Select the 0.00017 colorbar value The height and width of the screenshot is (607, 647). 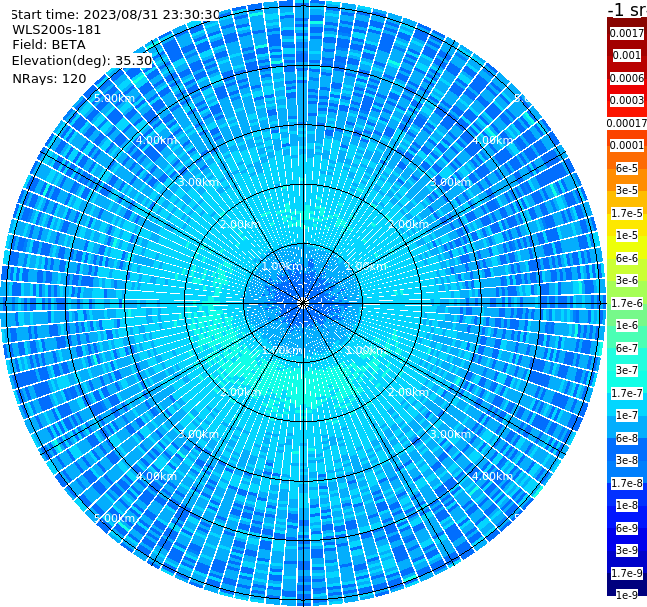627,123
